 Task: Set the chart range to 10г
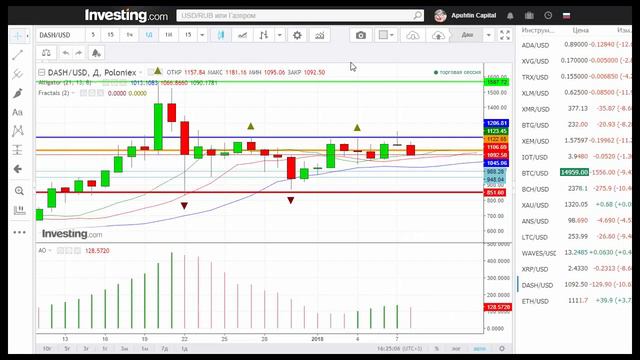pyautogui.click(x=47, y=349)
